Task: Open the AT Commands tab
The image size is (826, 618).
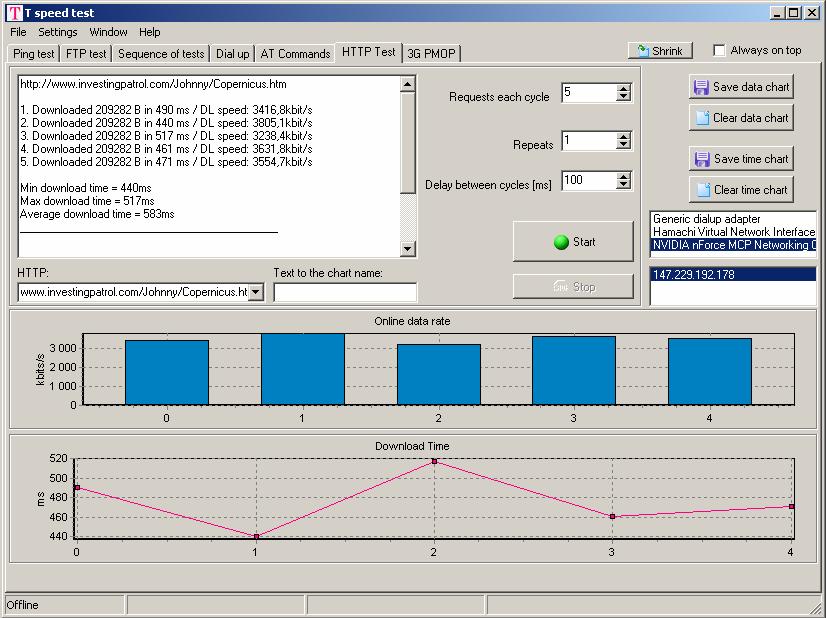Action: point(295,54)
